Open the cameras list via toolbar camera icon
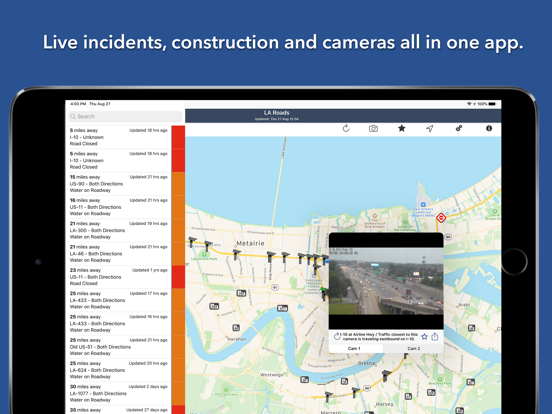 click(374, 128)
